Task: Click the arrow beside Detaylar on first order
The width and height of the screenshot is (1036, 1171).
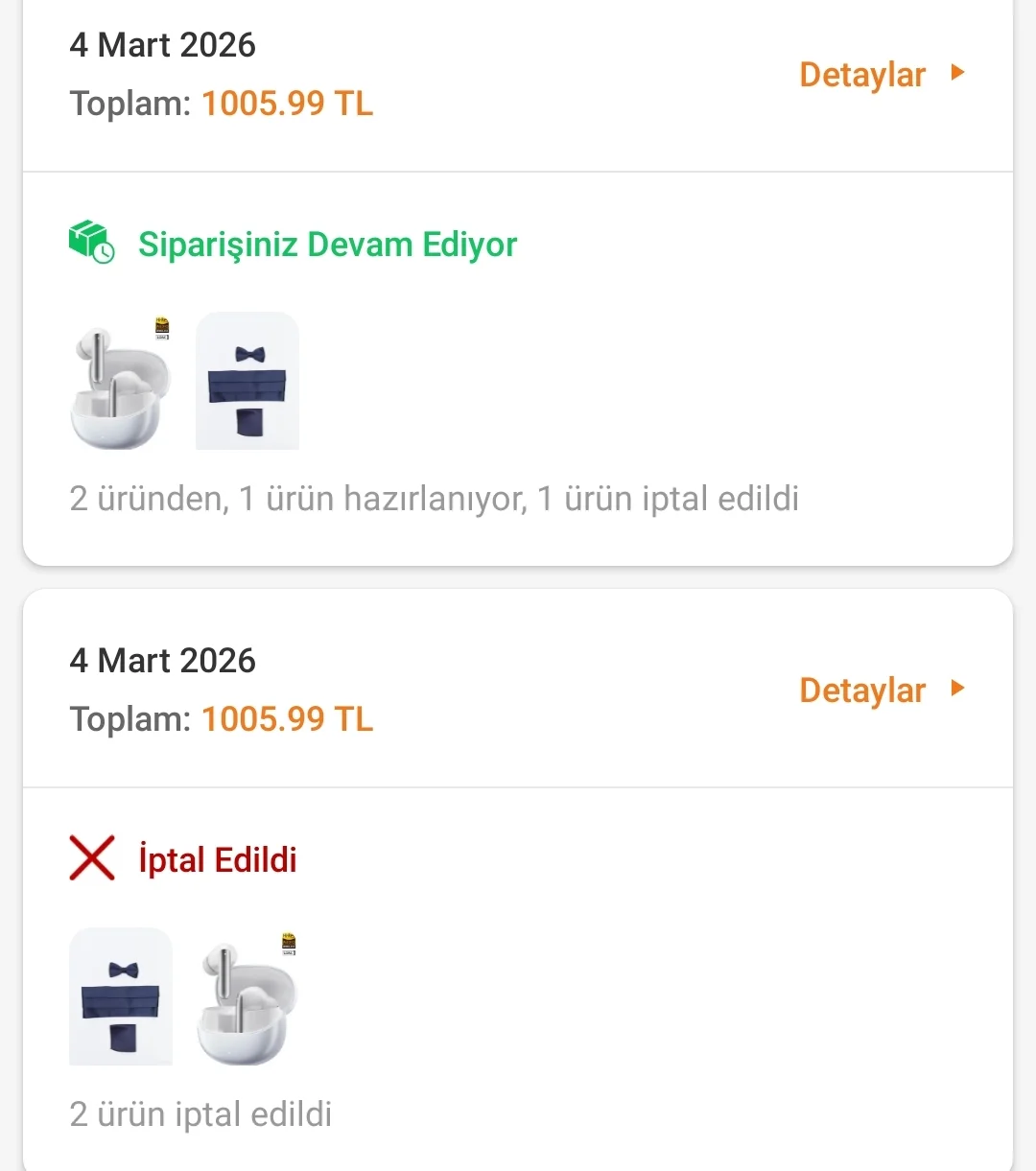Action: (956, 73)
